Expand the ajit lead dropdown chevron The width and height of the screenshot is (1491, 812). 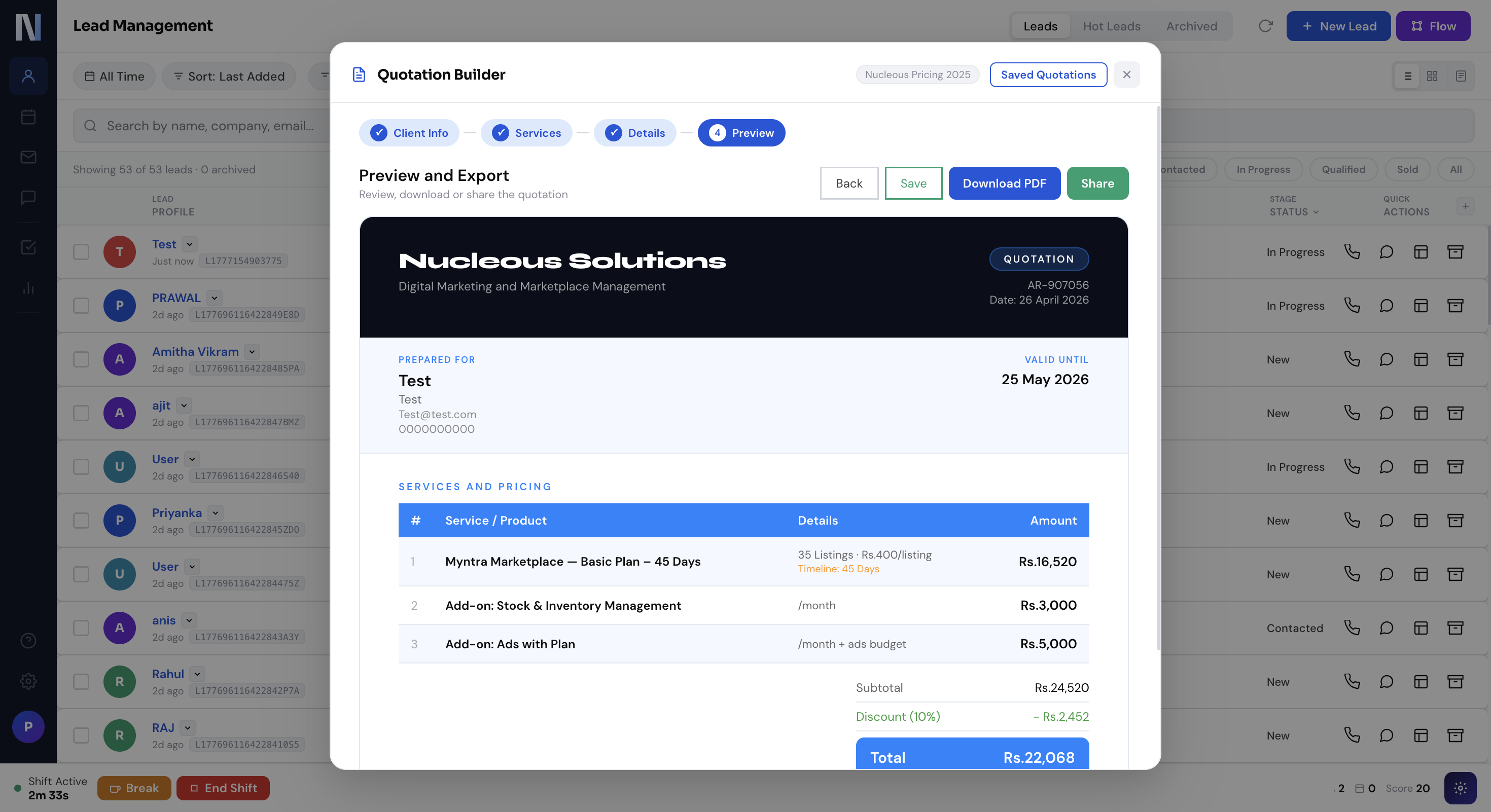point(184,405)
